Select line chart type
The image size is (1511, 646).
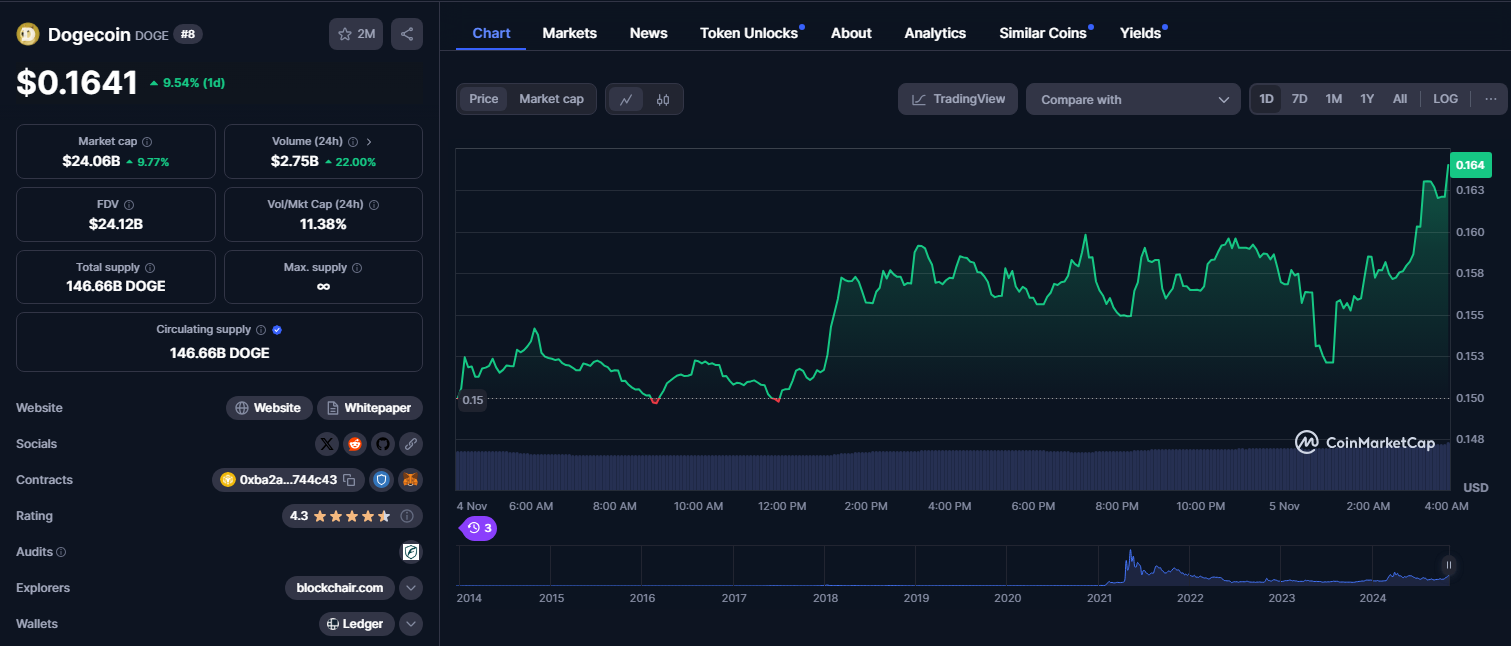(626, 99)
